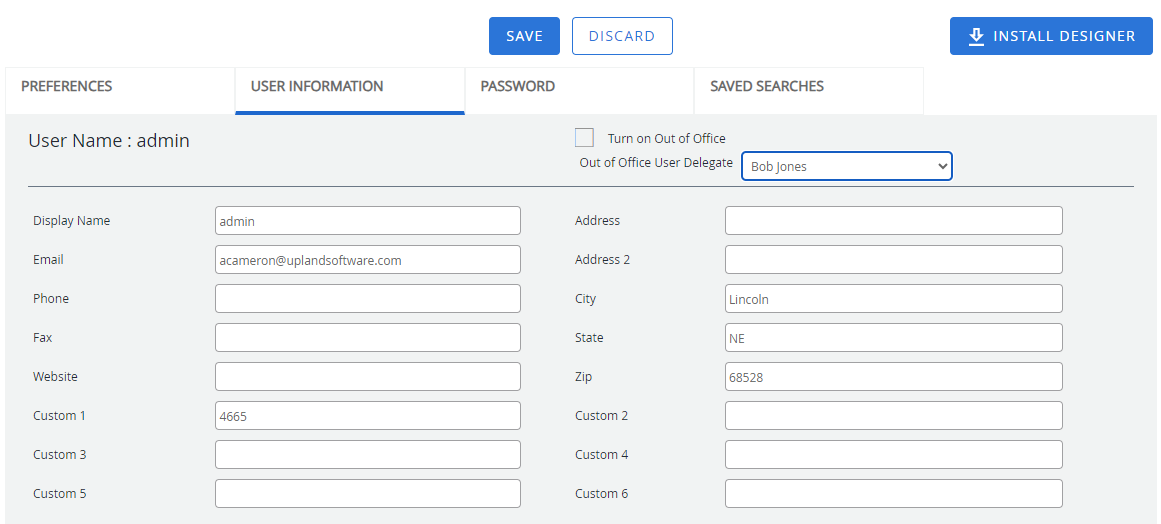Open the Out of Office User Delegate dropdown
Screen dimensions: 1161x524
[x=846, y=166]
